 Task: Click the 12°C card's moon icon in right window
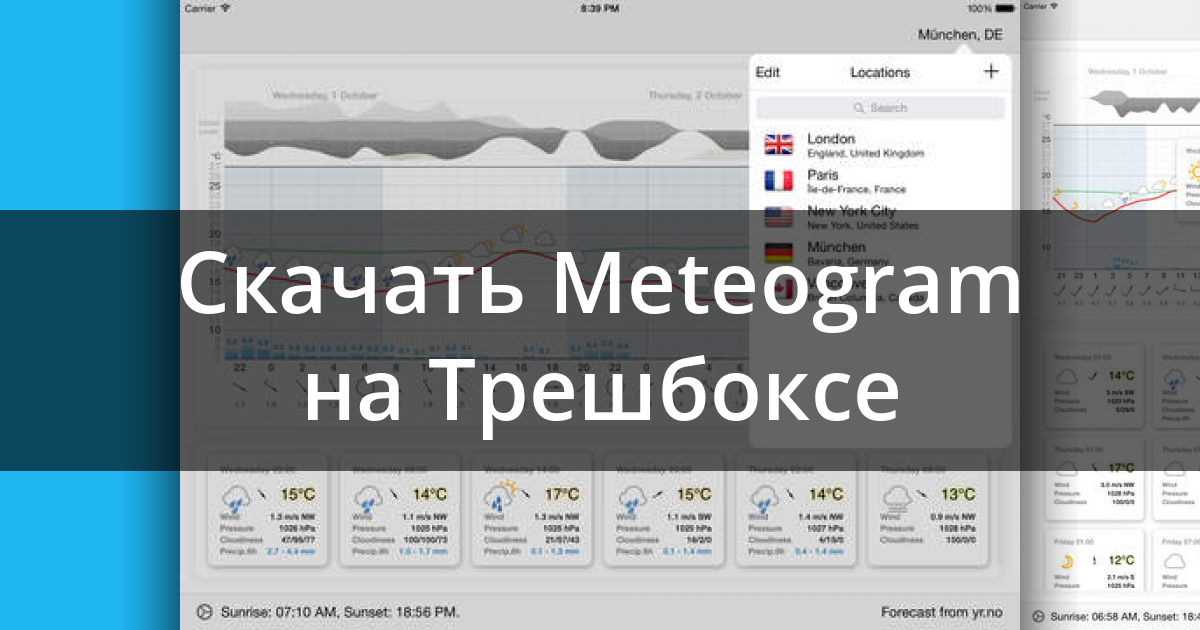click(1067, 562)
